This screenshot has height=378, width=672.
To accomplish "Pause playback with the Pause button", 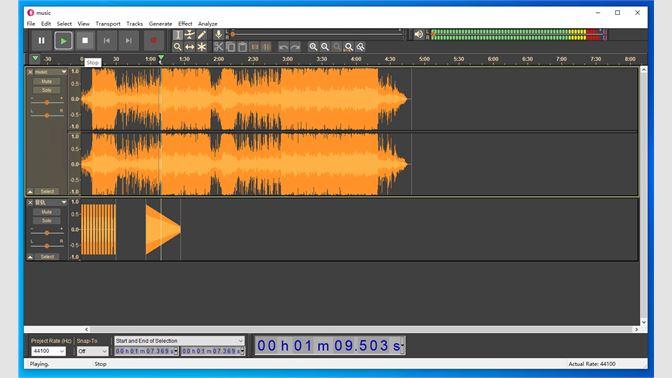I will point(42,41).
